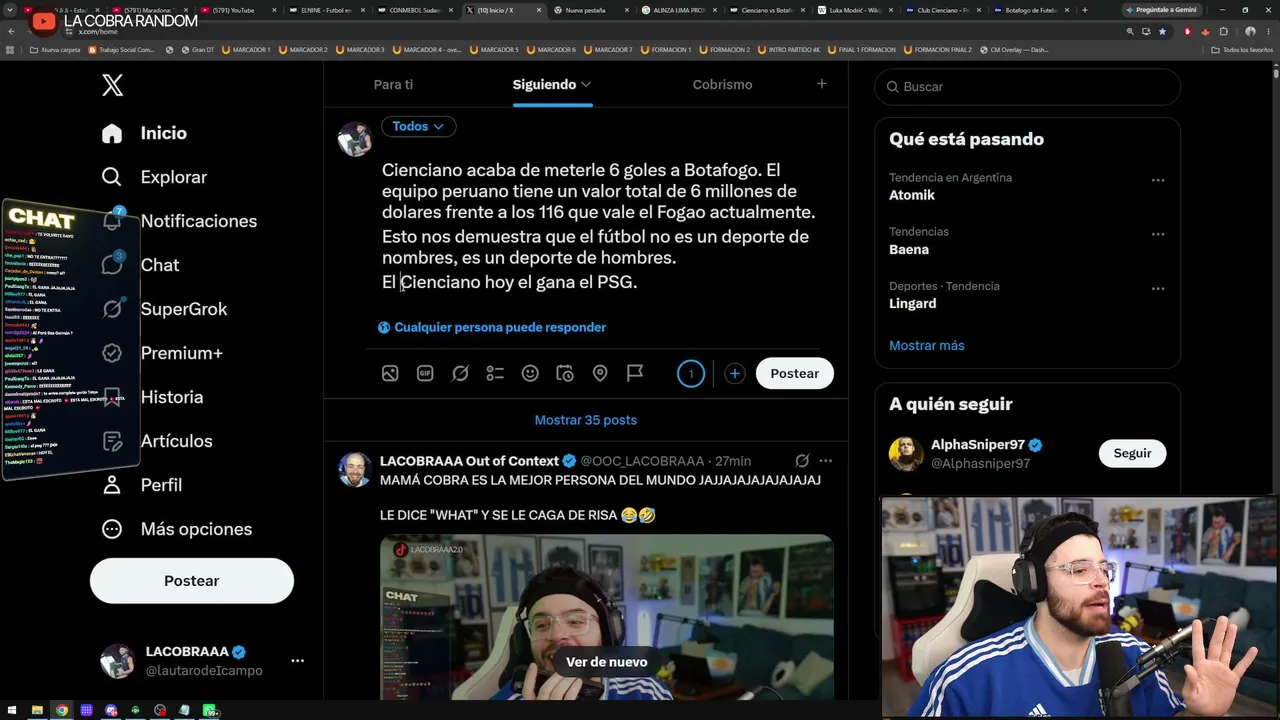
Task: Click the Chrome taskbar icon
Action: 62,710
